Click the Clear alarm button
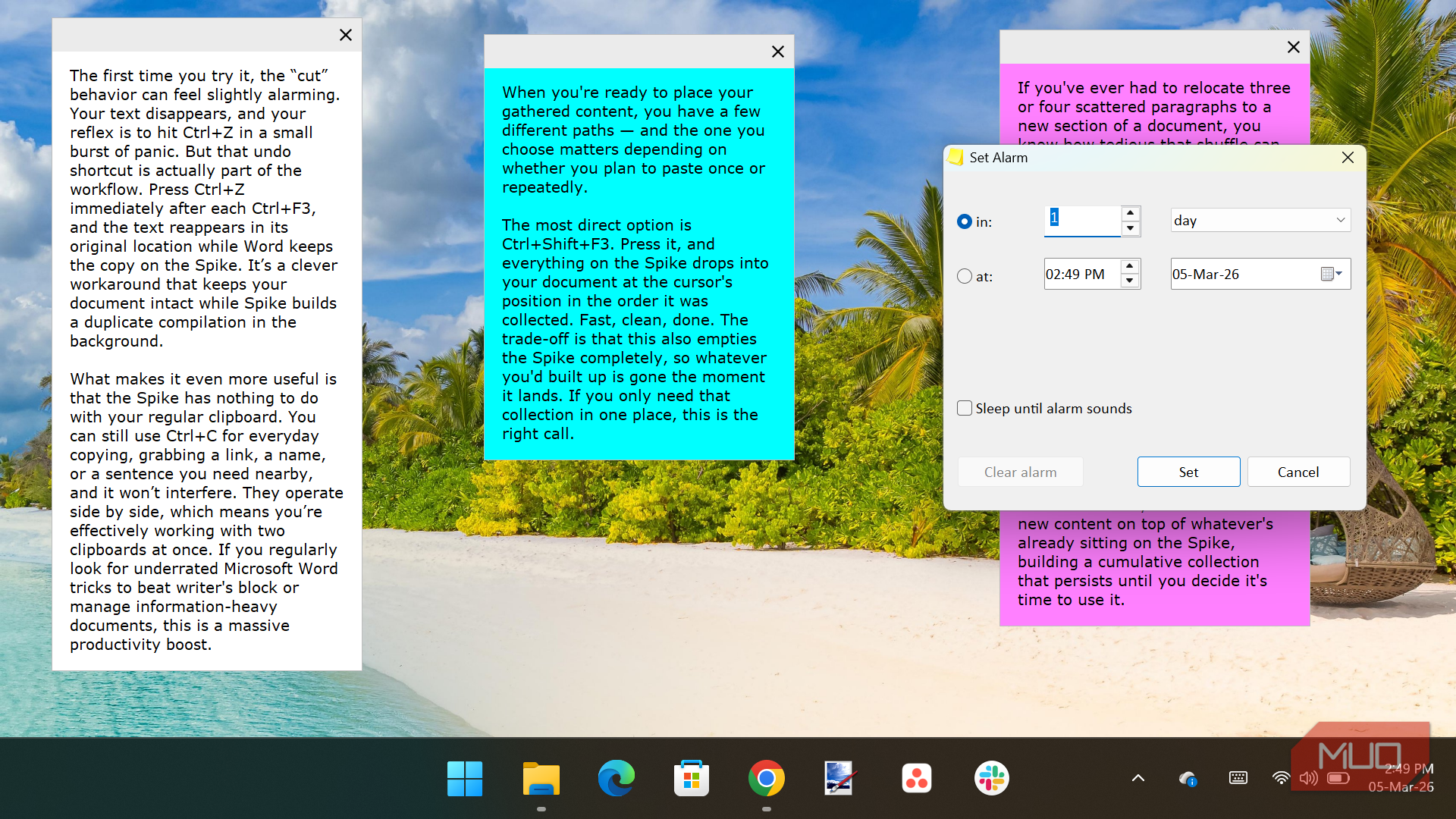Image resolution: width=1456 pixels, height=819 pixels. (1020, 472)
